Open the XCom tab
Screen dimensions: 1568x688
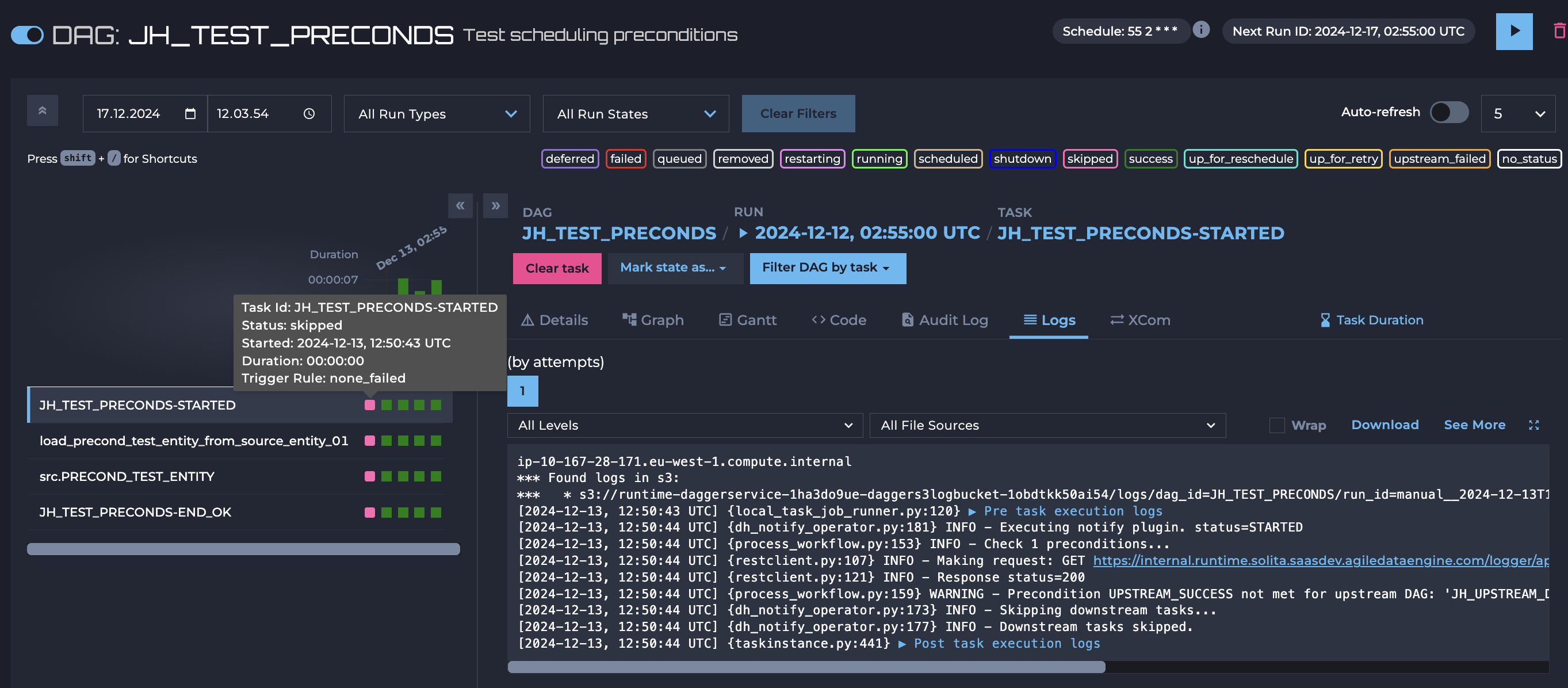(x=1139, y=320)
